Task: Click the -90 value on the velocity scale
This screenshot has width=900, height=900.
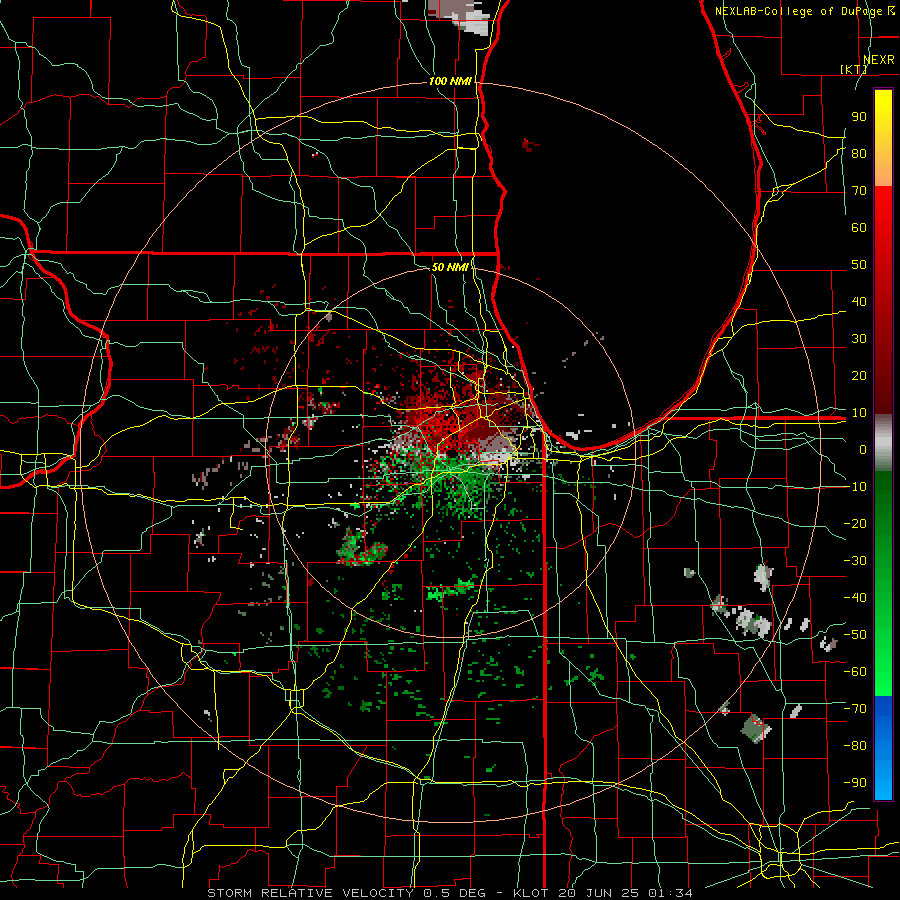Action: coord(855,783)
